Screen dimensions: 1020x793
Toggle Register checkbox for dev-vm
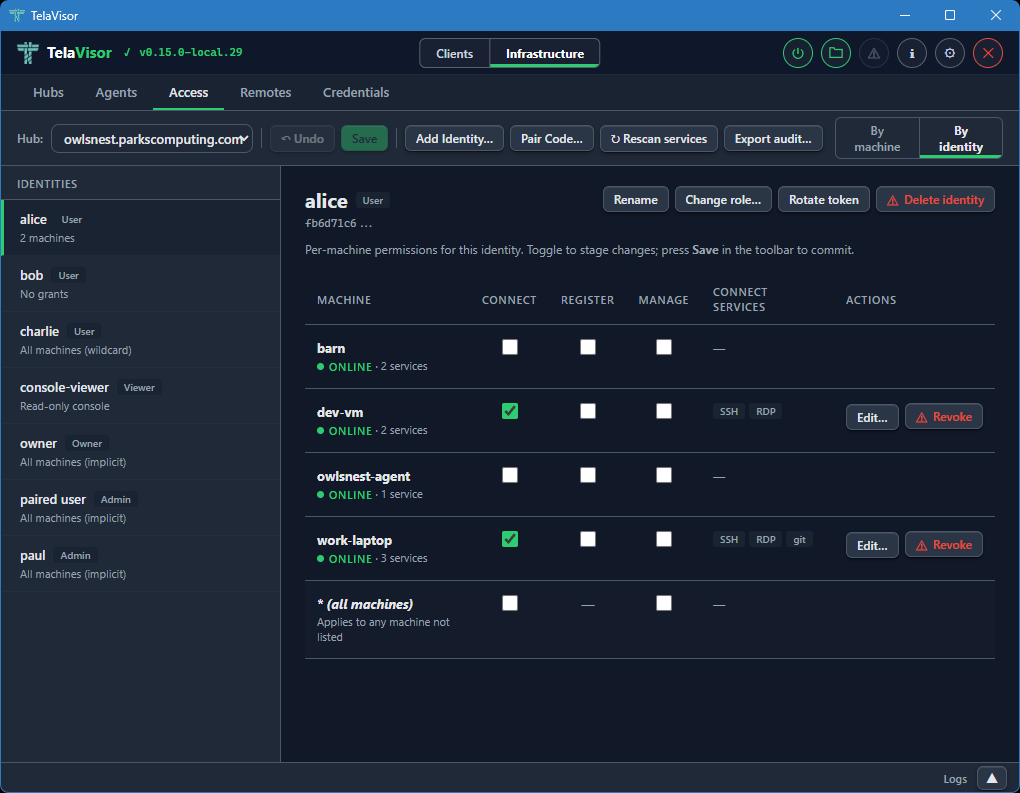click(x=587, y=411)
